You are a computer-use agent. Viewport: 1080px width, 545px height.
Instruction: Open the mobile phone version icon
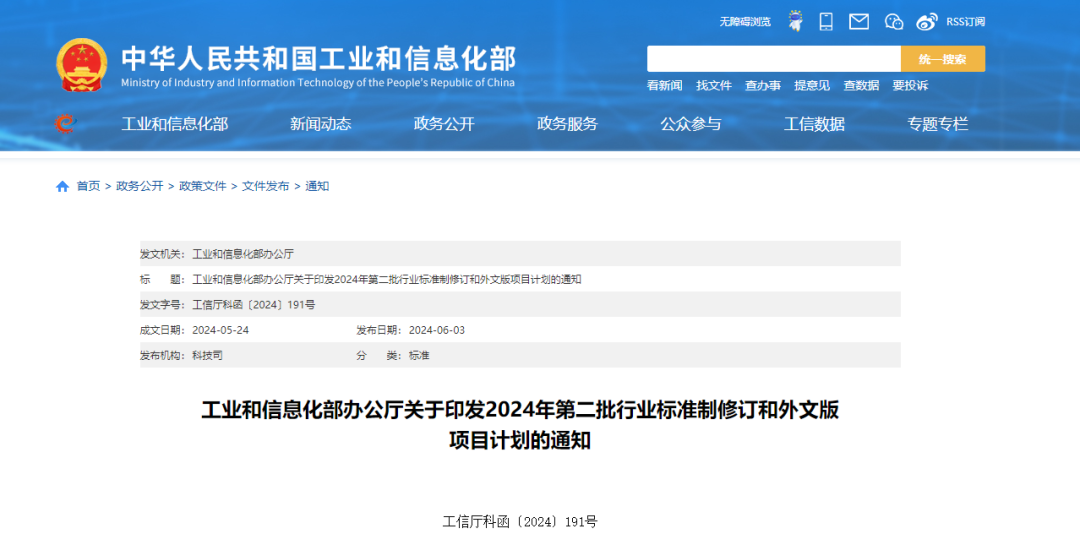coord(826,21)
